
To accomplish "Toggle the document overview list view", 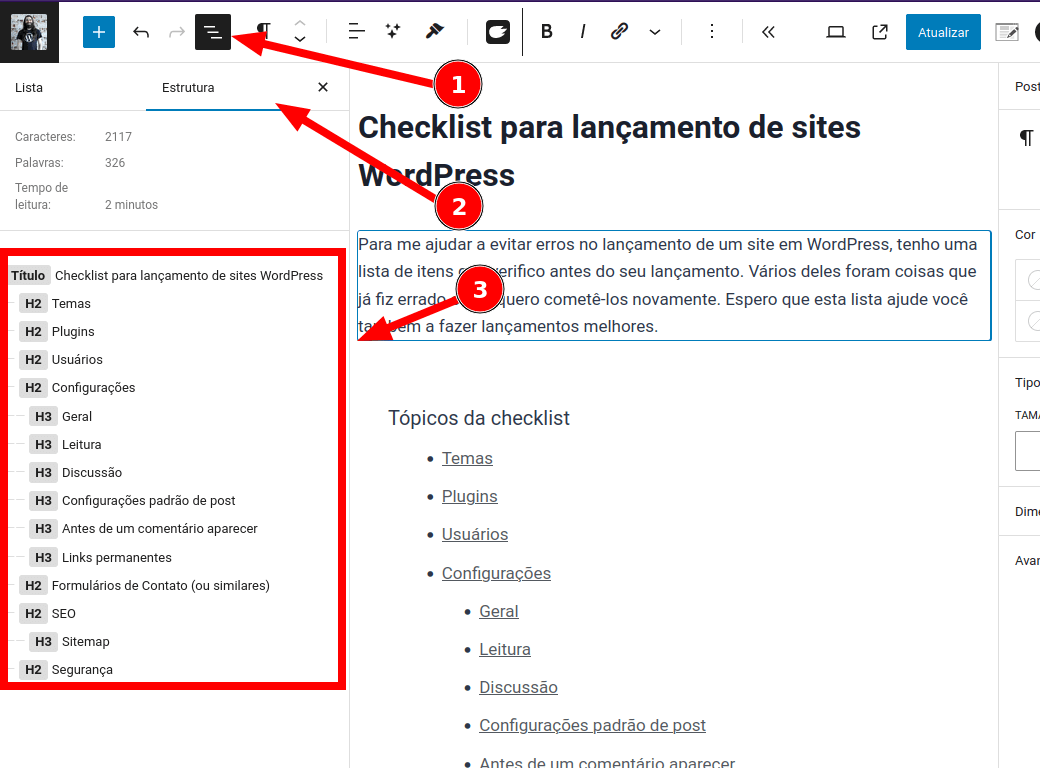I will click(213, 32).
